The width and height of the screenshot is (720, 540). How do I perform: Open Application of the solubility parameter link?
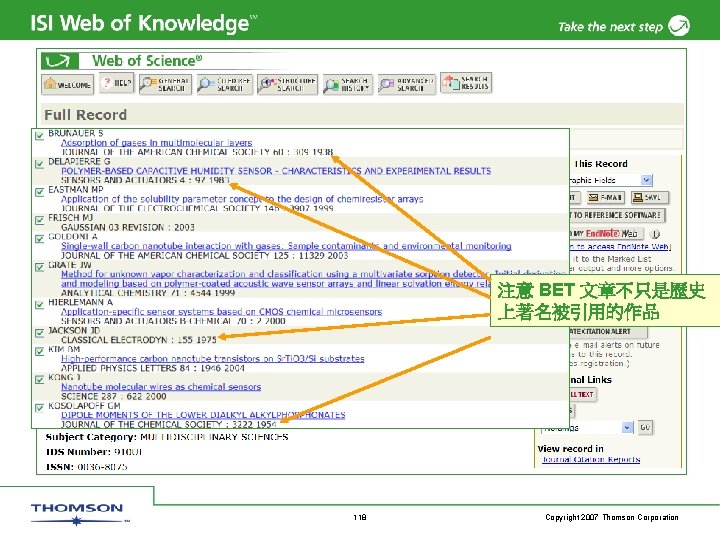click(242, 199)
